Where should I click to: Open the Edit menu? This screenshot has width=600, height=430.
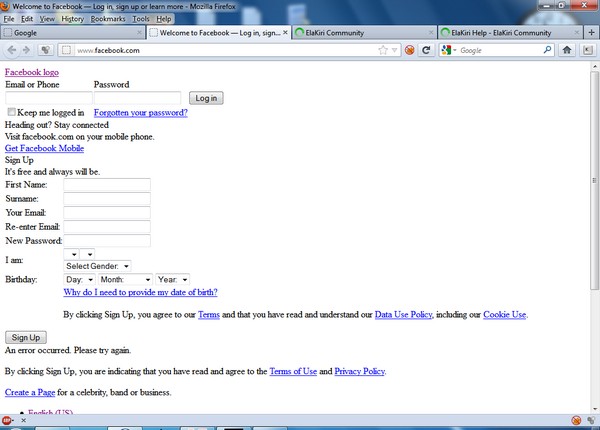(27, 19)
